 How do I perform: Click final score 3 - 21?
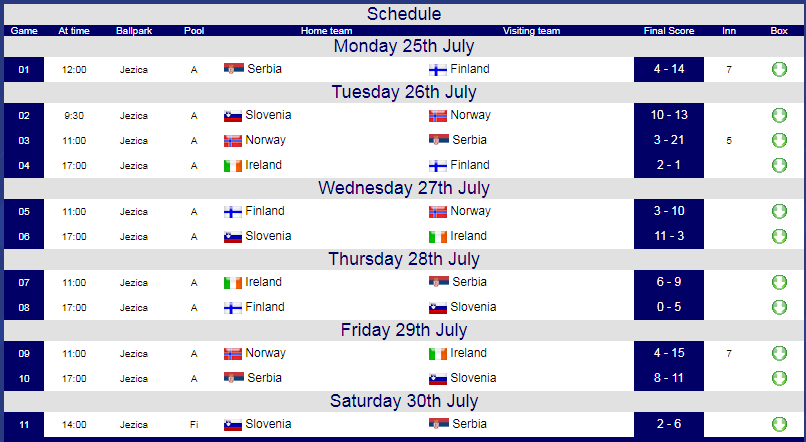669,140
